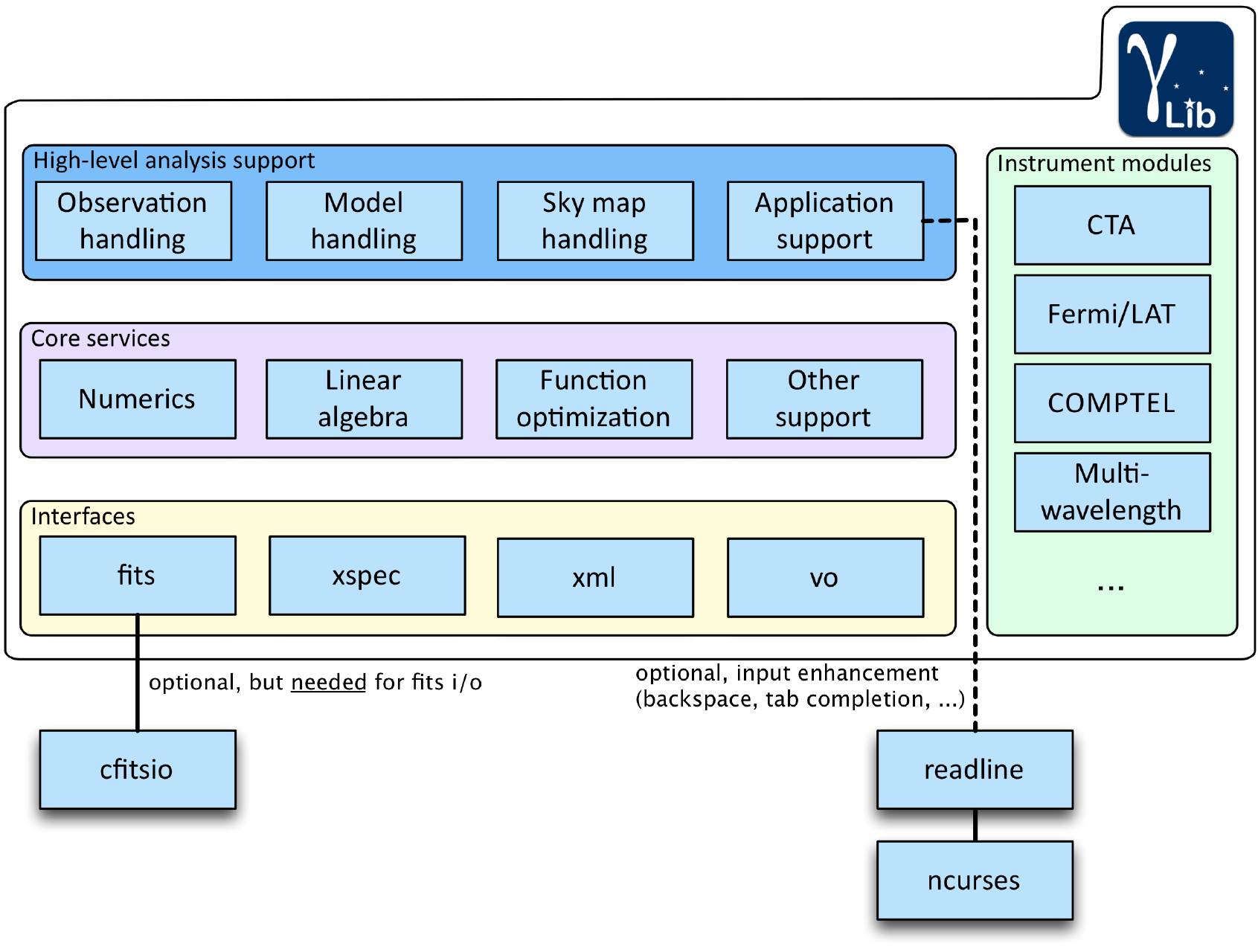Click the ellipsis under Multi-wavelength
This screenshot has width=1258, height=952.
coord(1111,588)
